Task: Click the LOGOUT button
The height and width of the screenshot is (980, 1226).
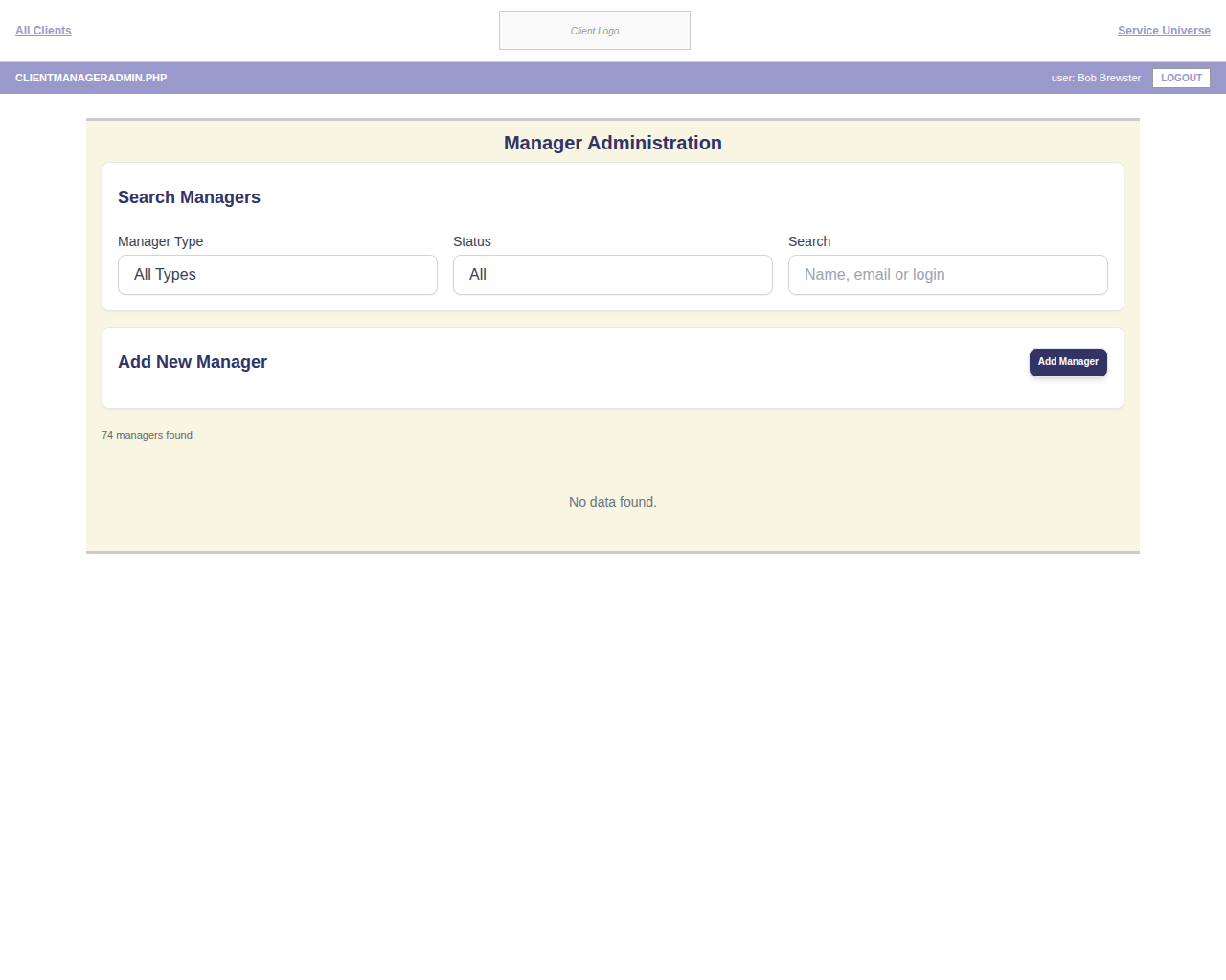Action: click(1181, 79)
